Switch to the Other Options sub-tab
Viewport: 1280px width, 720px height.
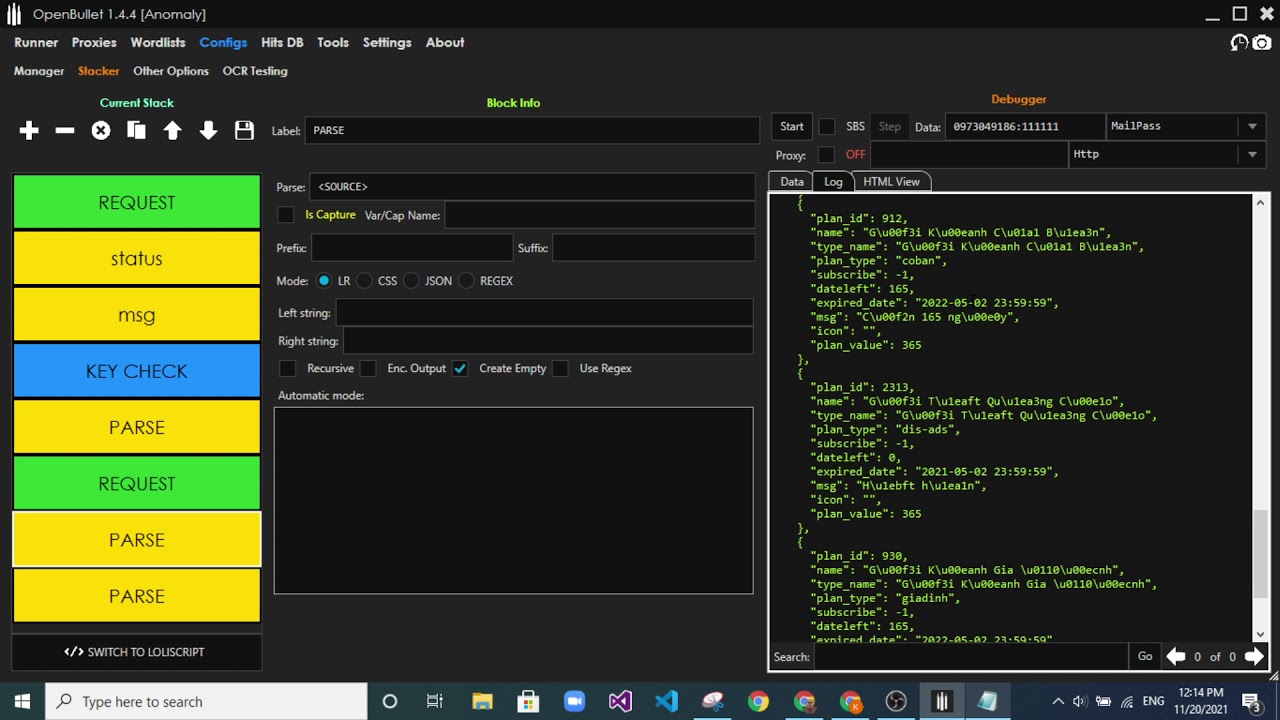171,71
